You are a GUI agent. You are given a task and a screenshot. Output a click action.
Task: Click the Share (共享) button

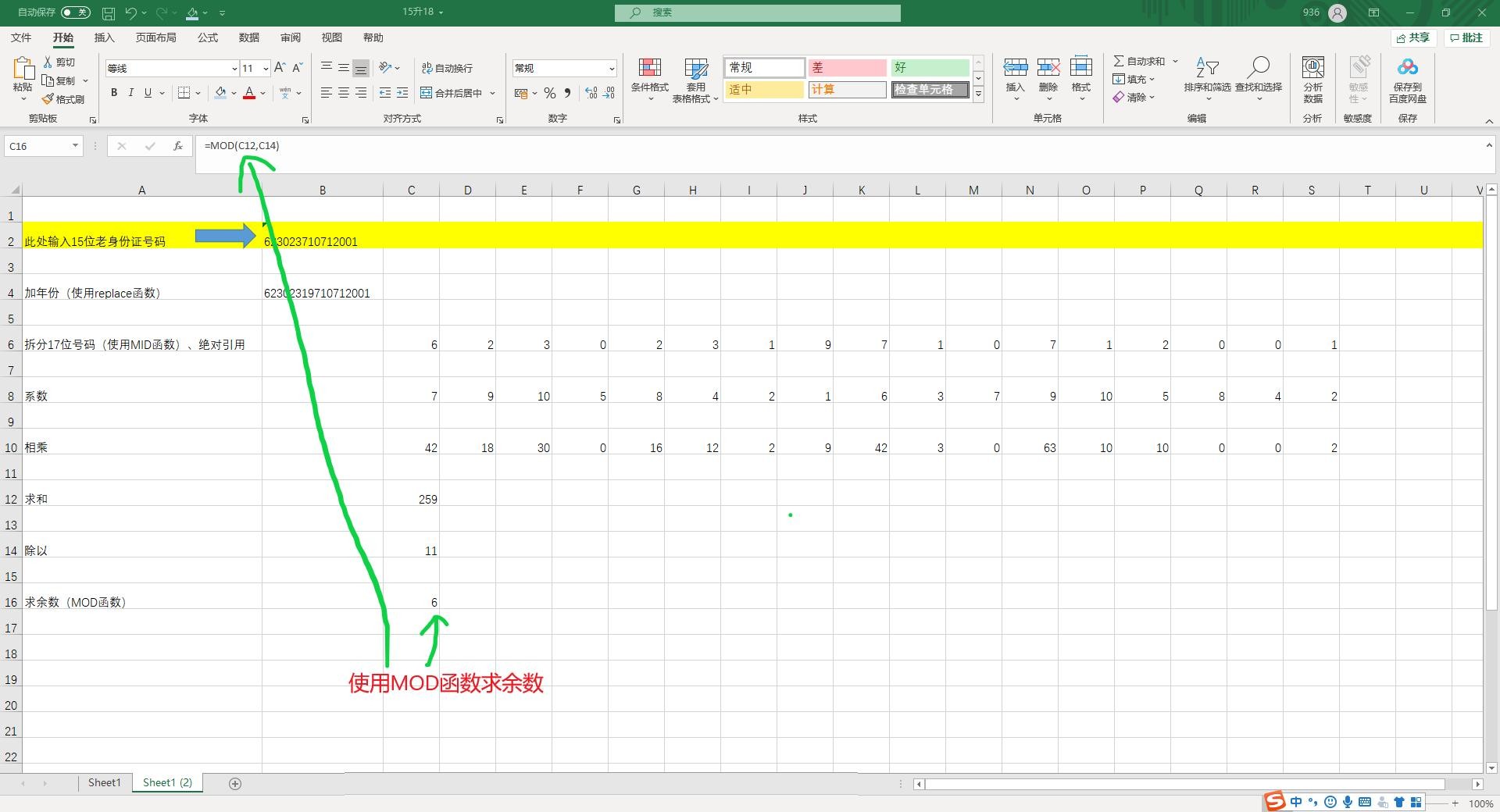pos(1413,37)
